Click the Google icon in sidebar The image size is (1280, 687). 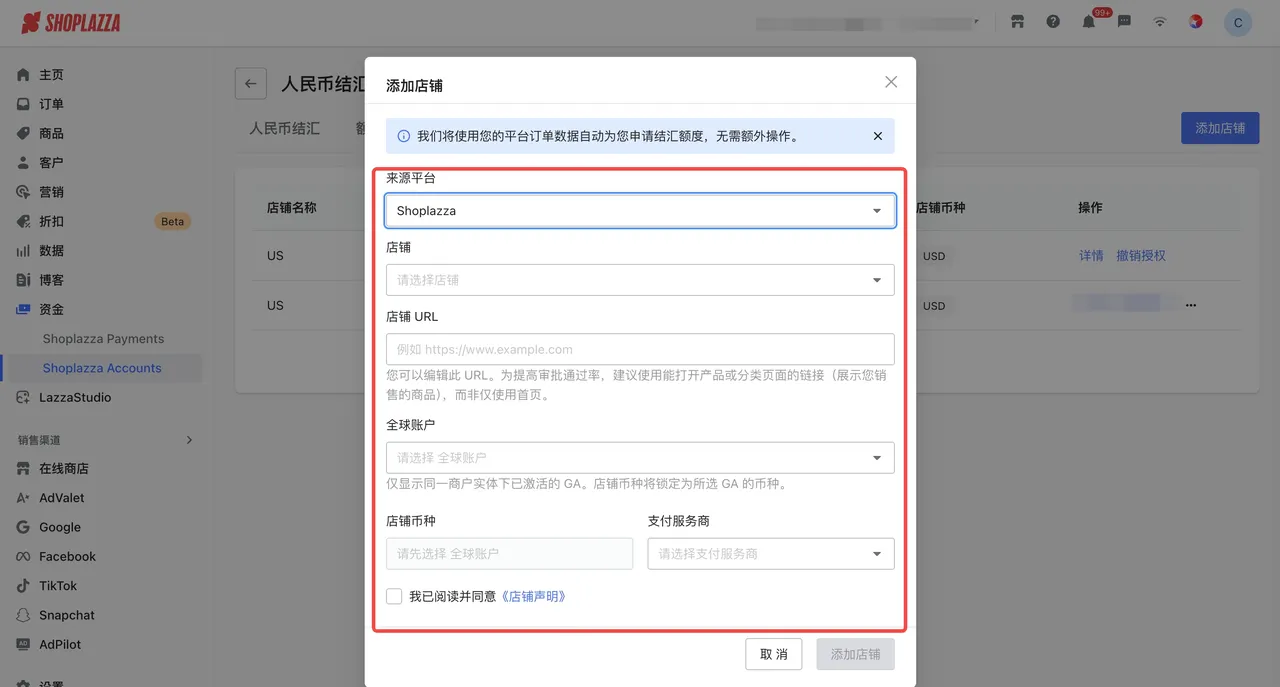click(23, 527)
